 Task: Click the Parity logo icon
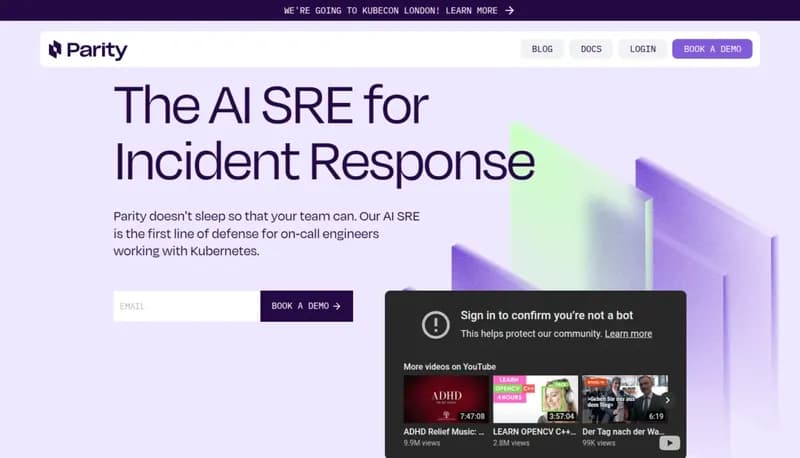[x=55, y=49]
